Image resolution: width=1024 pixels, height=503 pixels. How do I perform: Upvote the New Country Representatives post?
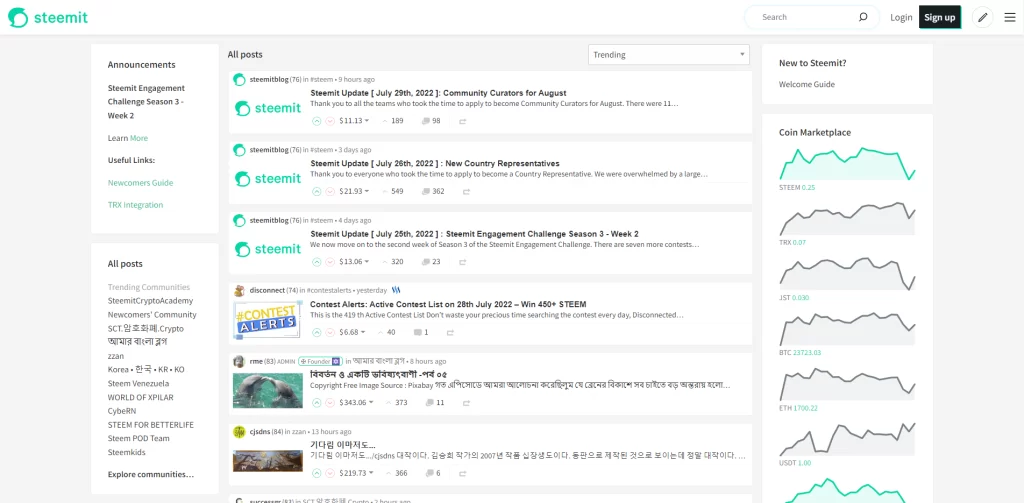pos(317,191)
